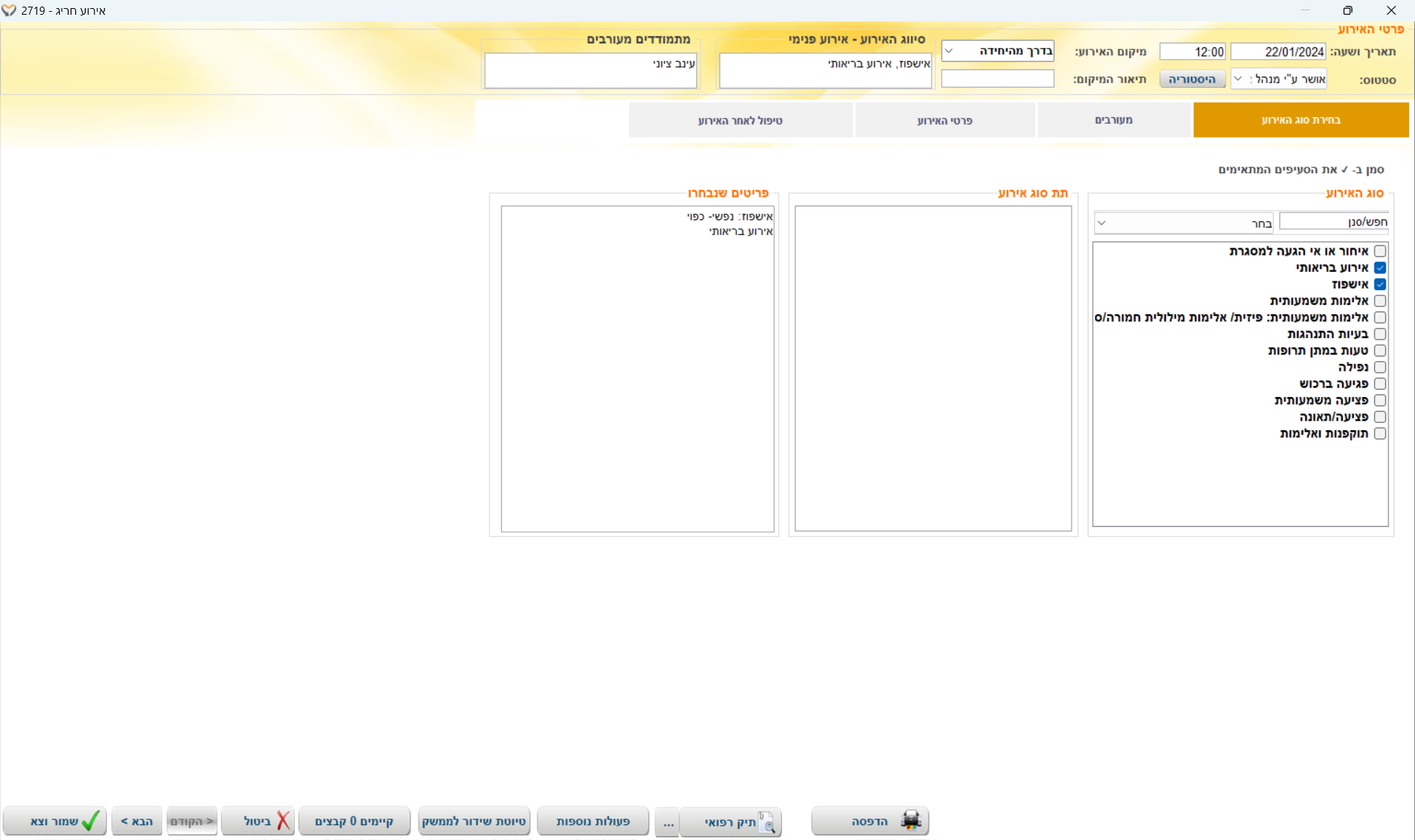Restore the window using title bar icon

(x=1347, y=10)
